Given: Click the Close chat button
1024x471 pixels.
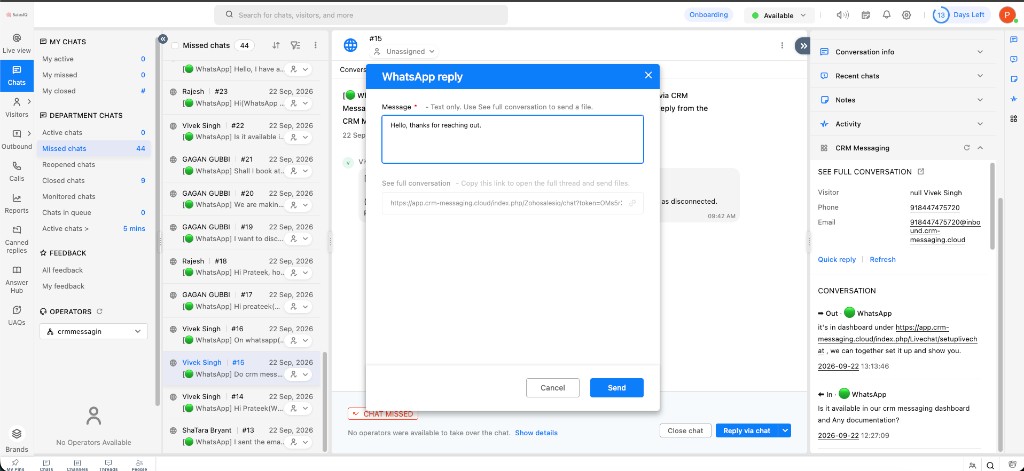Looking at the screenshot, I should coord(685,430).
